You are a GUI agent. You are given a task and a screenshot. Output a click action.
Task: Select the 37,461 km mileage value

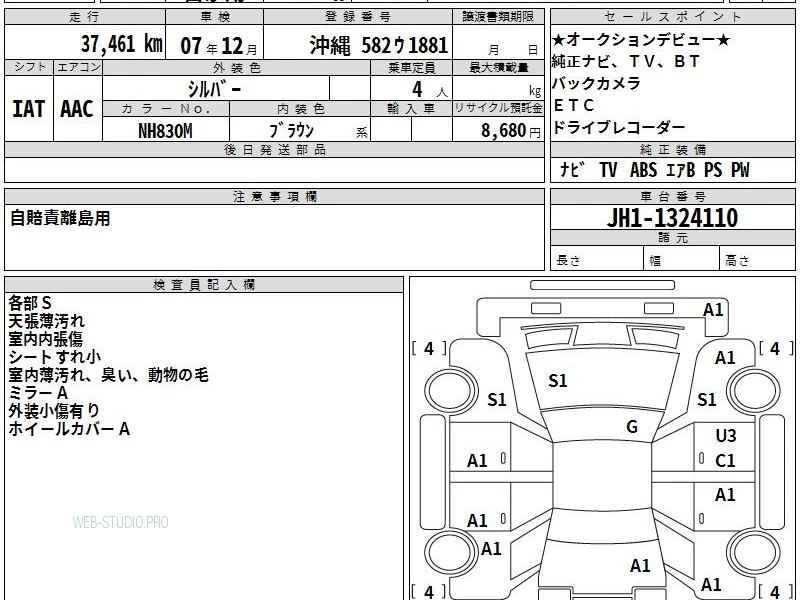click(121, 44)
